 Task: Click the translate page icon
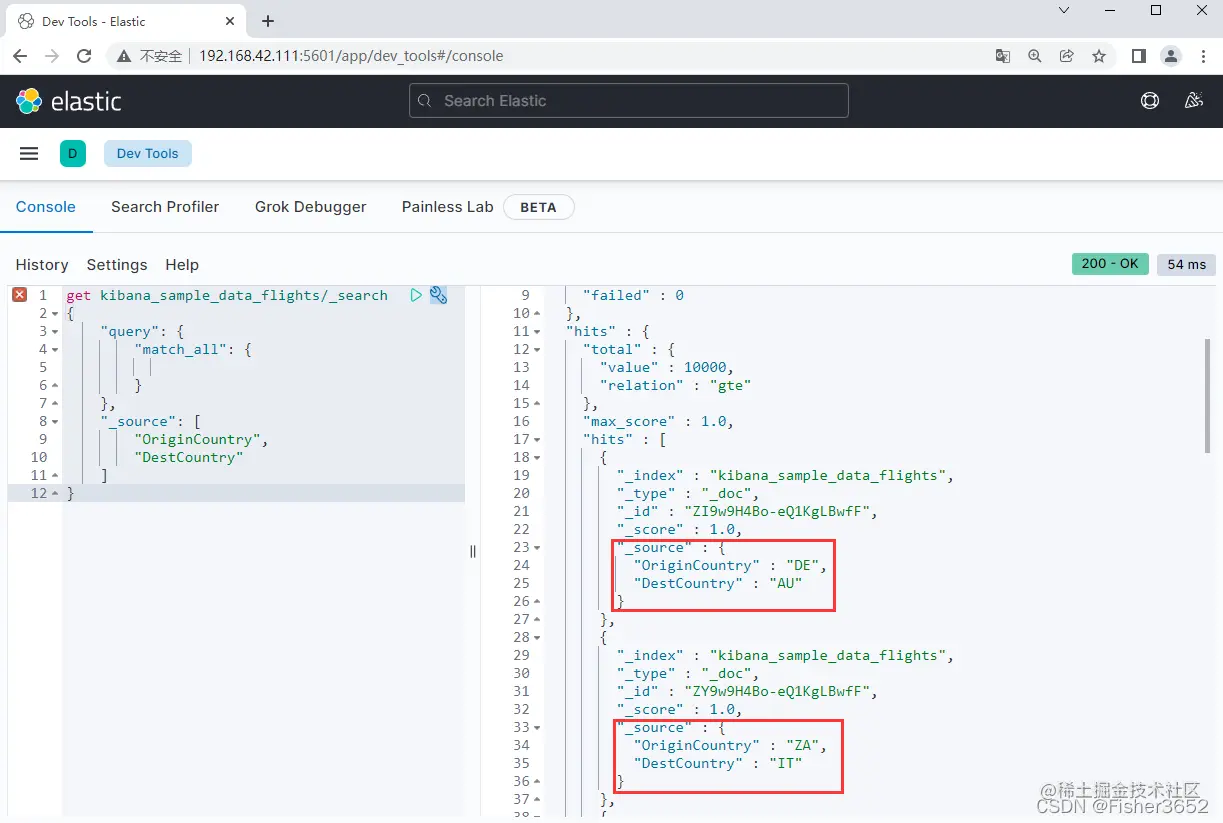pos(1003,56)
